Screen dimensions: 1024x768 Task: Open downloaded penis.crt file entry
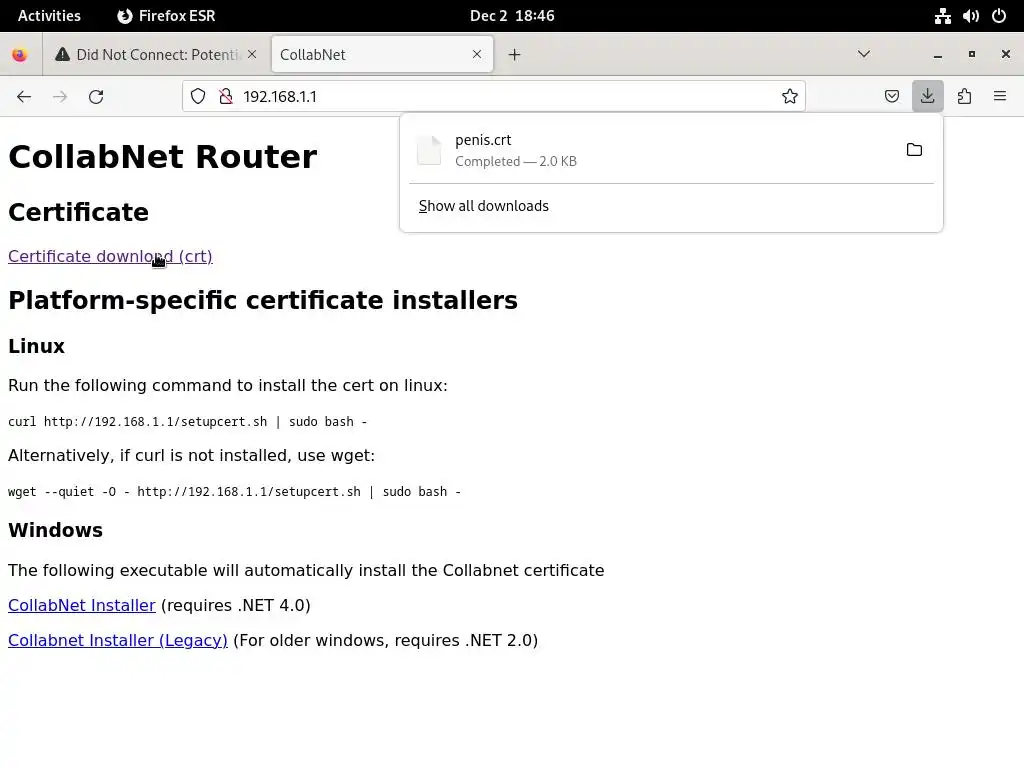point(653,150)
